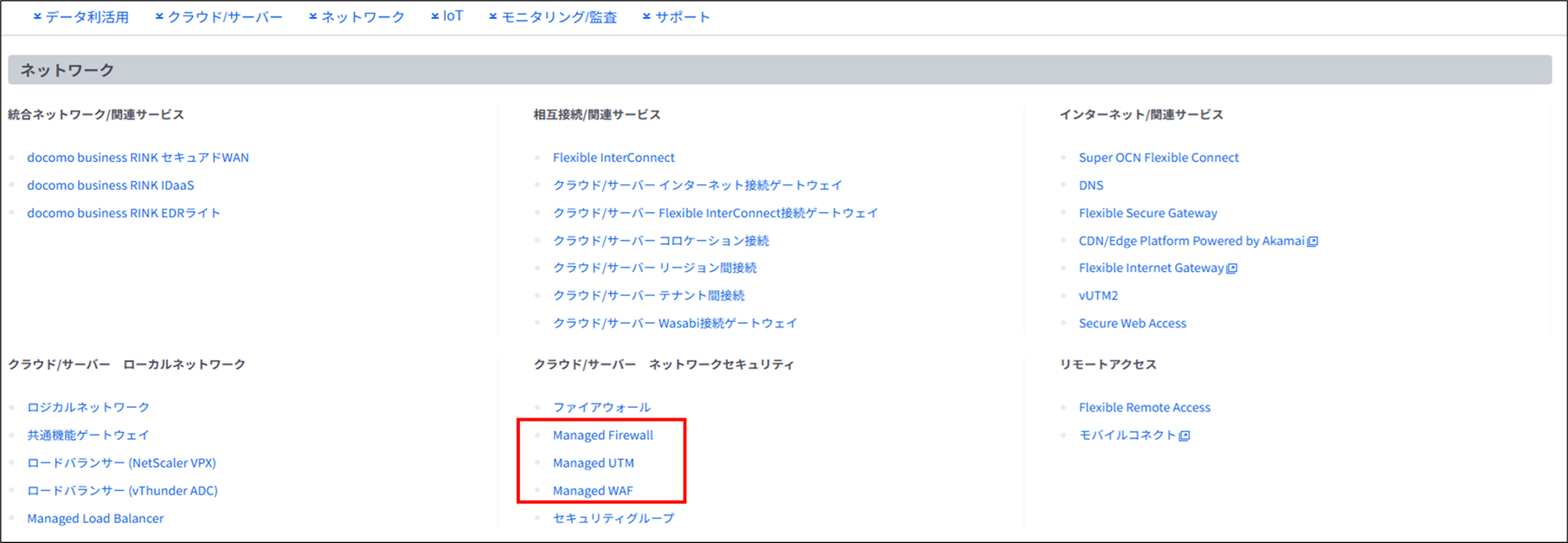Open the Managed UTM link
Screen dimensions: 1568x543
tap(594, 462)
